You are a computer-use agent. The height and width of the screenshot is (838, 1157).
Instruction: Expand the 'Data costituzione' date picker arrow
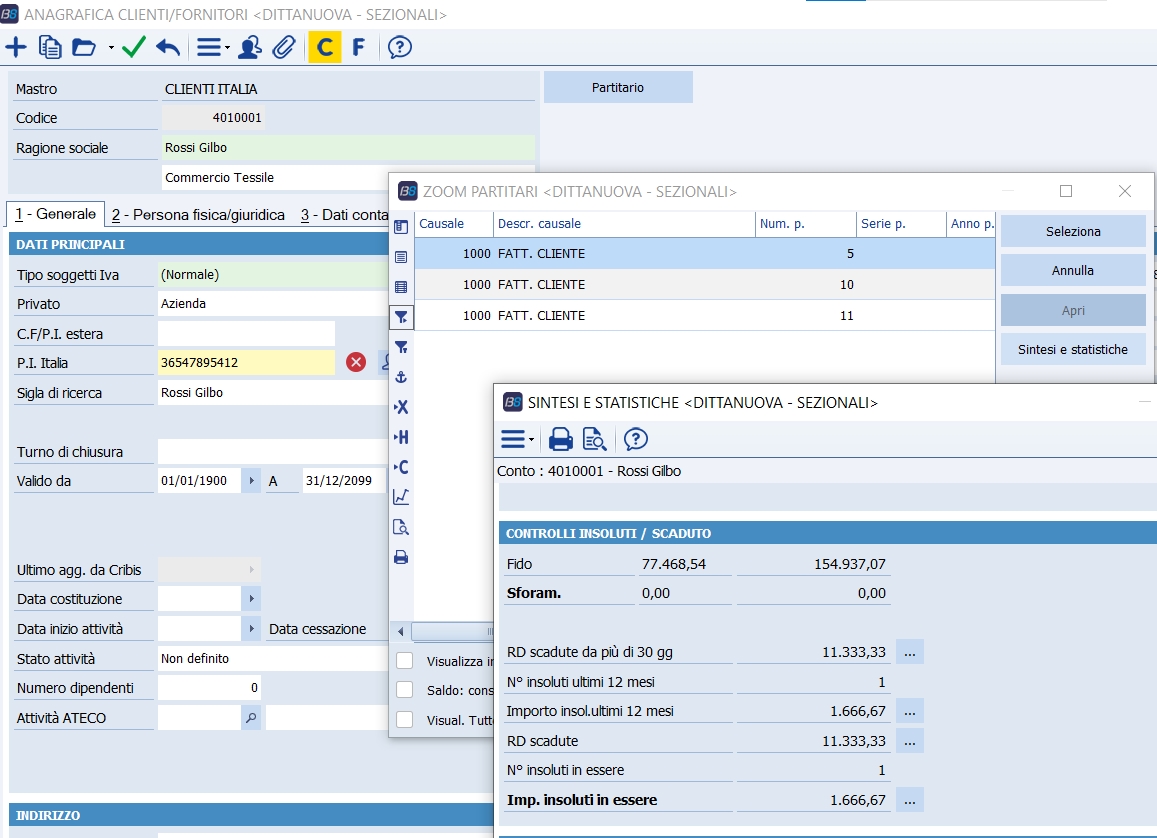pos(250,599)
